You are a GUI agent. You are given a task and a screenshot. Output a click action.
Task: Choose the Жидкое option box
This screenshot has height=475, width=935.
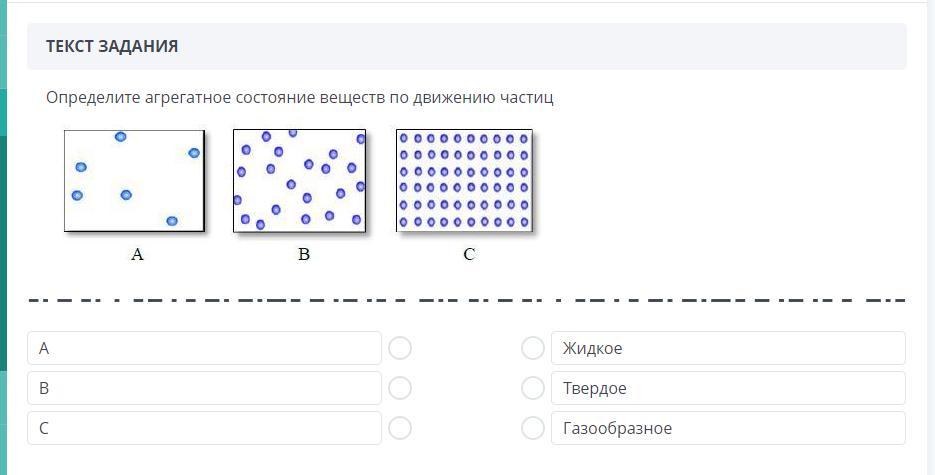point(727,348)
